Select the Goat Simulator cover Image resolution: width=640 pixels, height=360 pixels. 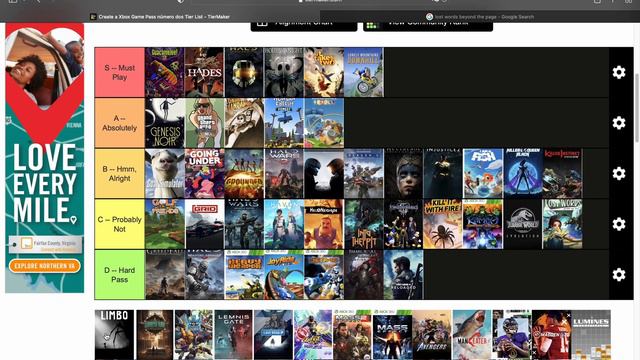(164, 173)
